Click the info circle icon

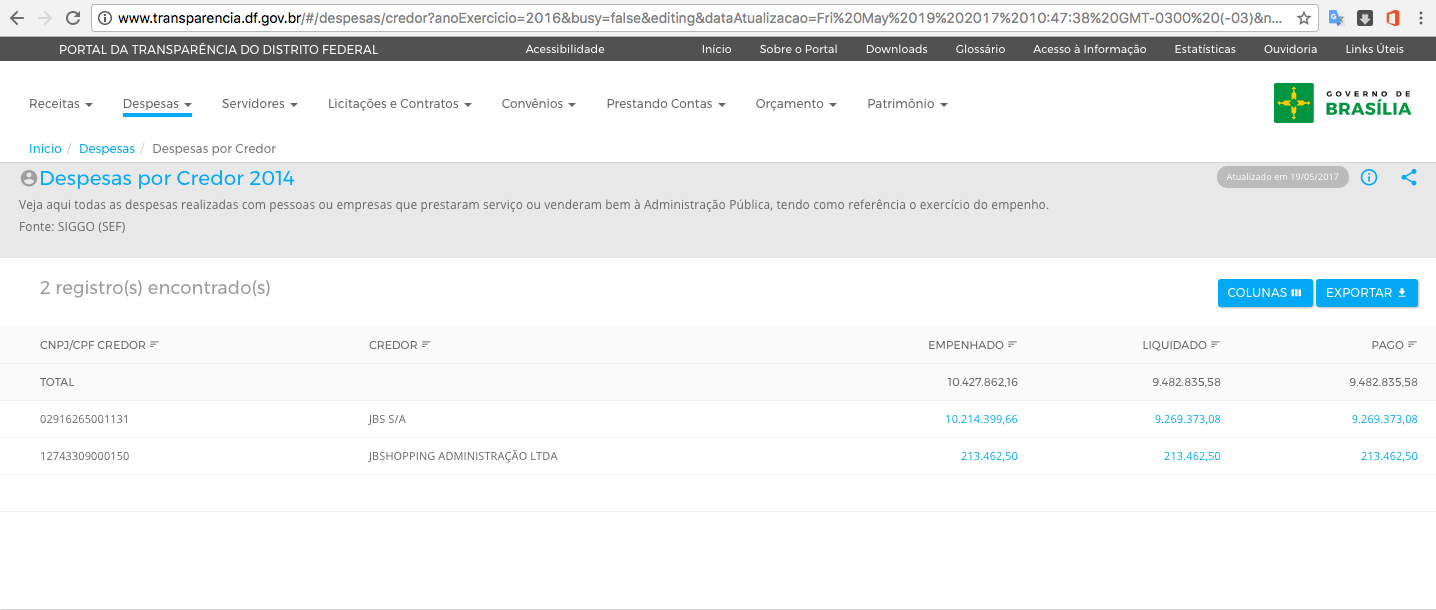1369,178
